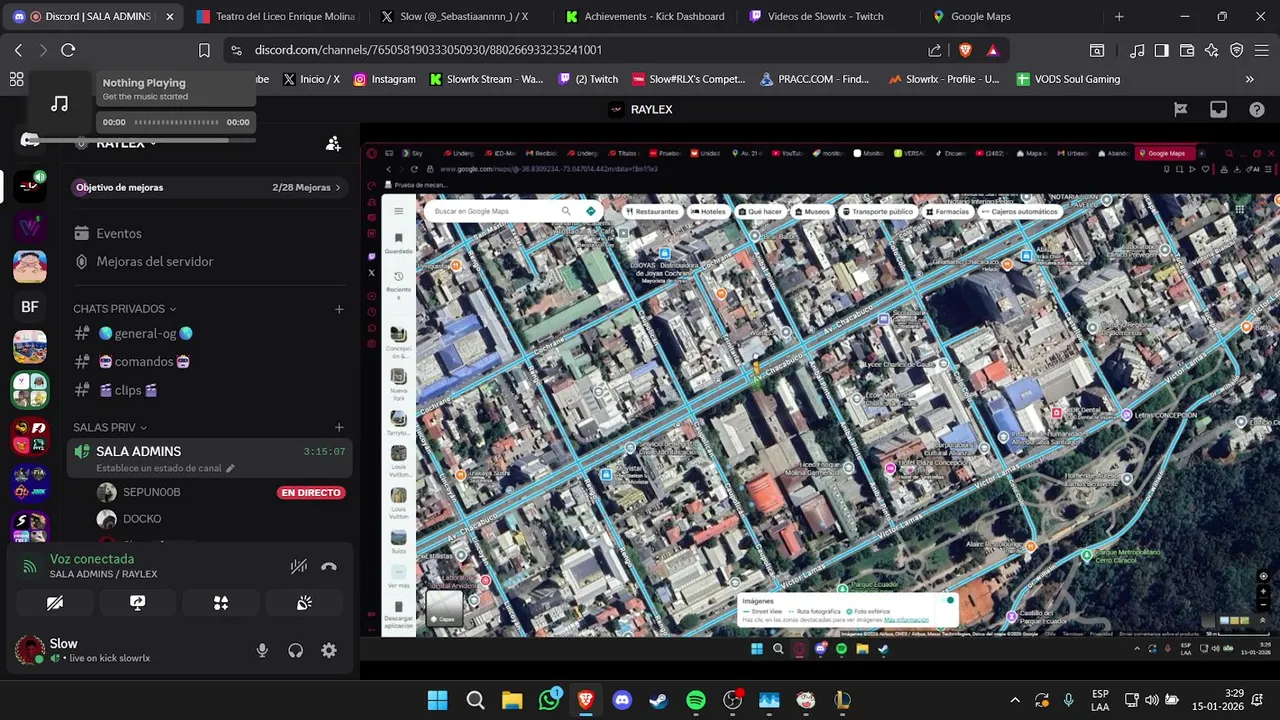Screen dimensions: 1280x720
Task: Expand Objetivo de mejoras 2/28 Mejoras arrow
Action: pyautogui.click(x=338, y=187)
